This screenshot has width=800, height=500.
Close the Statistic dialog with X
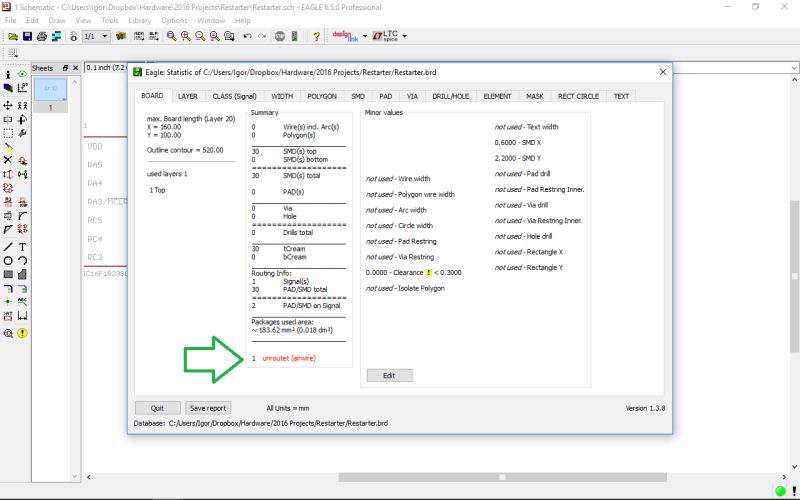tap(663, 72)
